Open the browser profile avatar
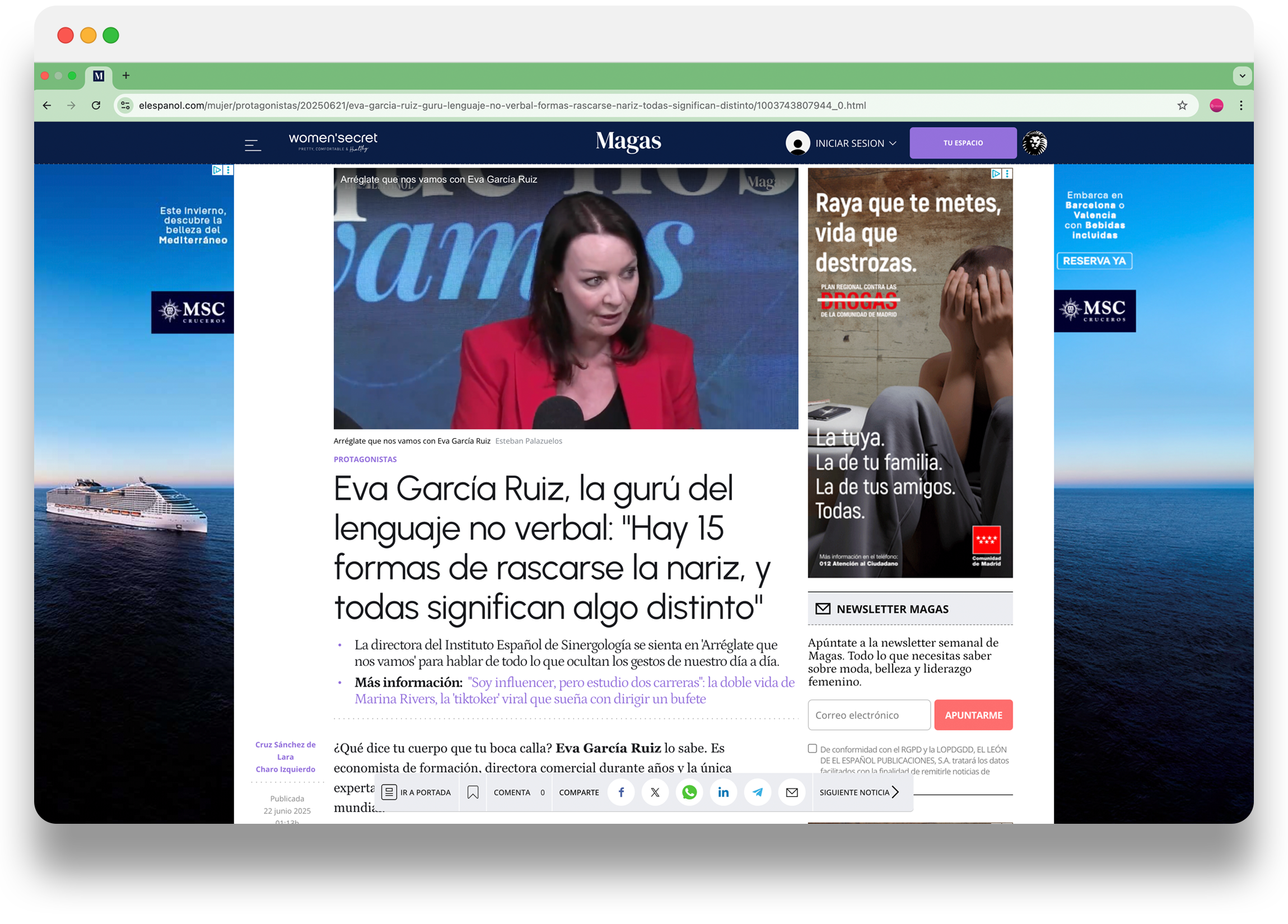This screenshot has height=924, width=1288. 1216,106
